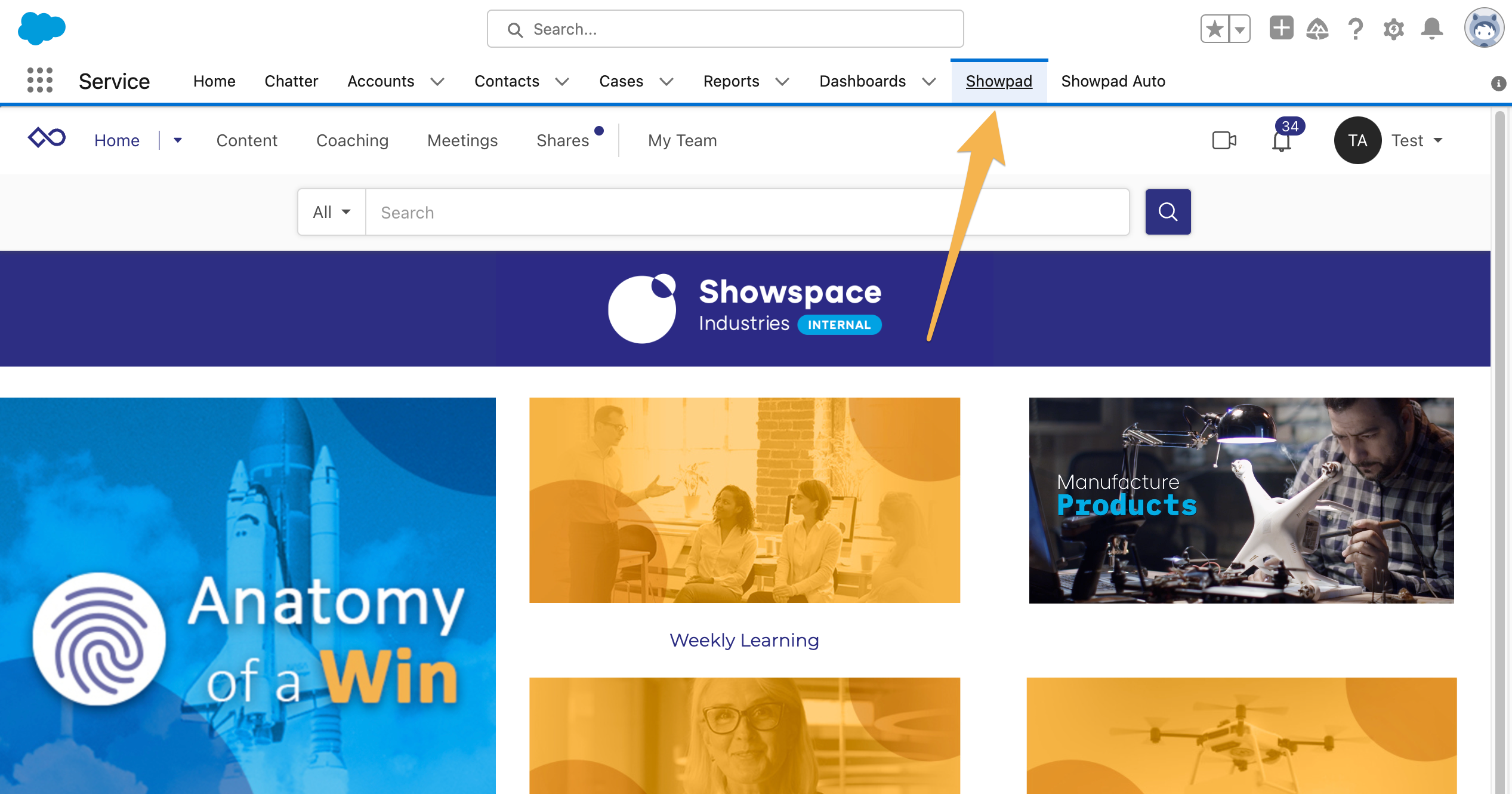Image resolution: width=1512 pixels, height=794 pixels.
Task: Open Showpad notifications bell with 34 badge
Action: click(x=1280, y=141)
